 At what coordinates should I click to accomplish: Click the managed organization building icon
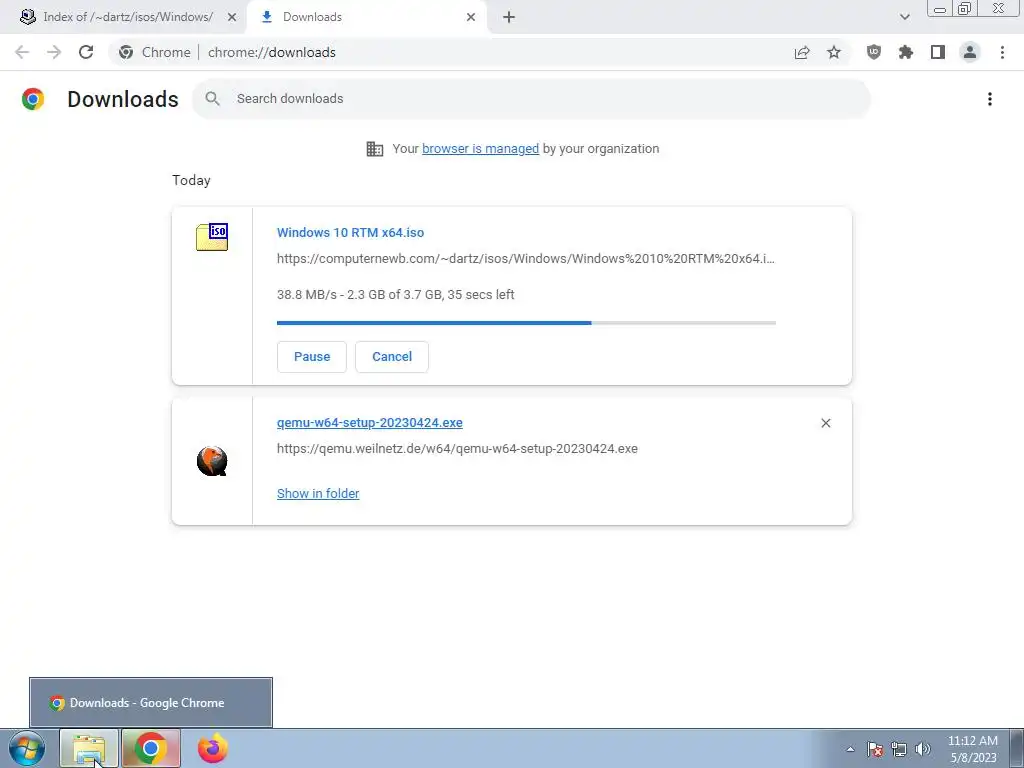pos(375,149)
